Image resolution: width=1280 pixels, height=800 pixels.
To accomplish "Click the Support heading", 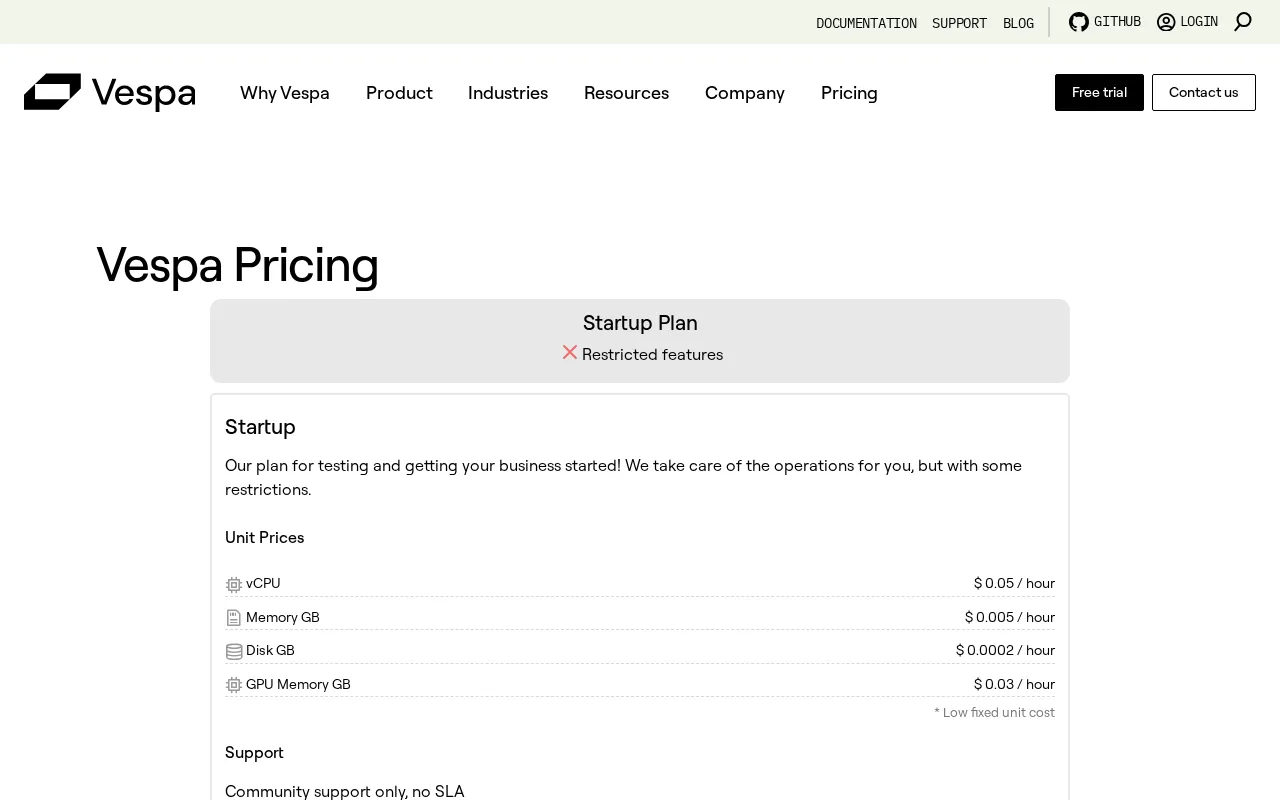I will pos(254,752).
